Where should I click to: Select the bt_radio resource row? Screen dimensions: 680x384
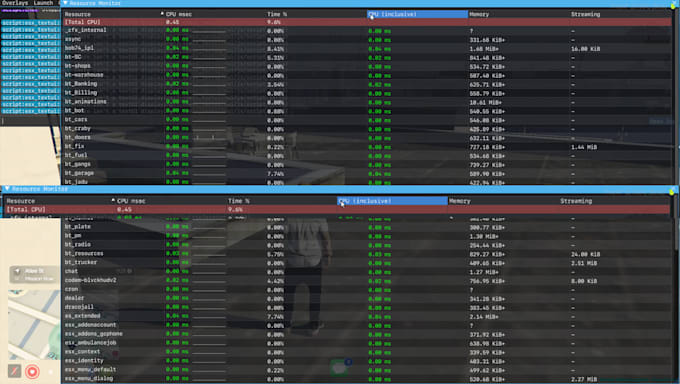pyautogui.click(x=366, y=245)
